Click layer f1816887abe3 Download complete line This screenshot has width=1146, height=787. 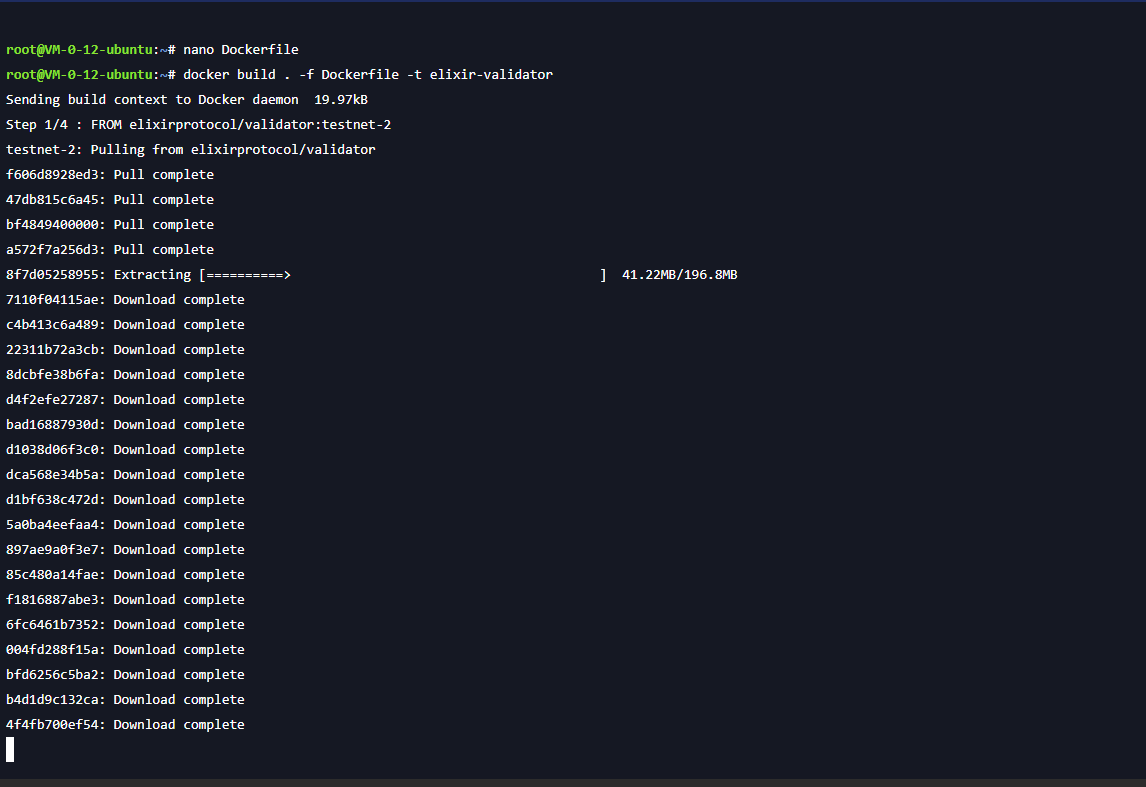point(125,599)
